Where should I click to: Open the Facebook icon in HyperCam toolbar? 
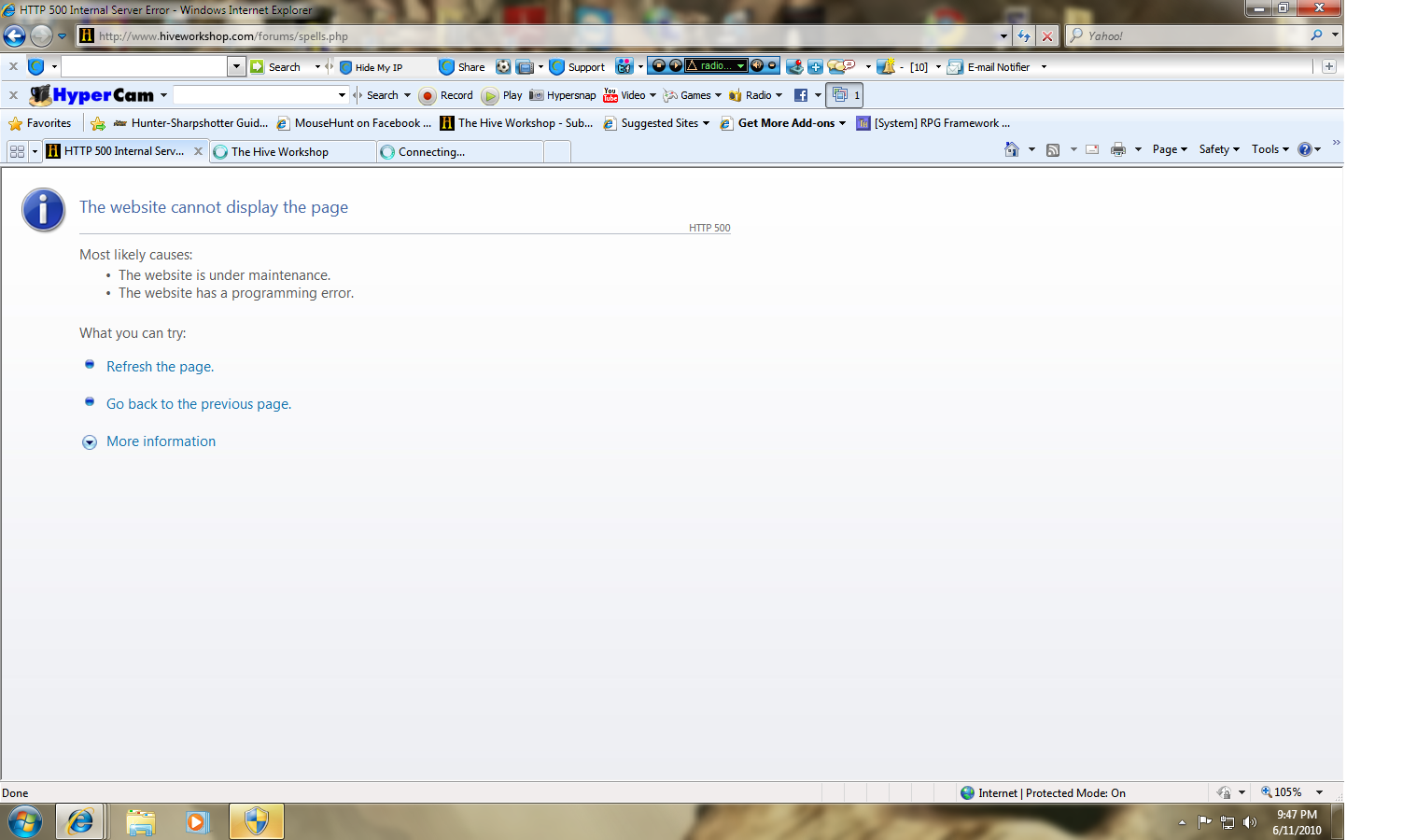(x=801, y=95)
